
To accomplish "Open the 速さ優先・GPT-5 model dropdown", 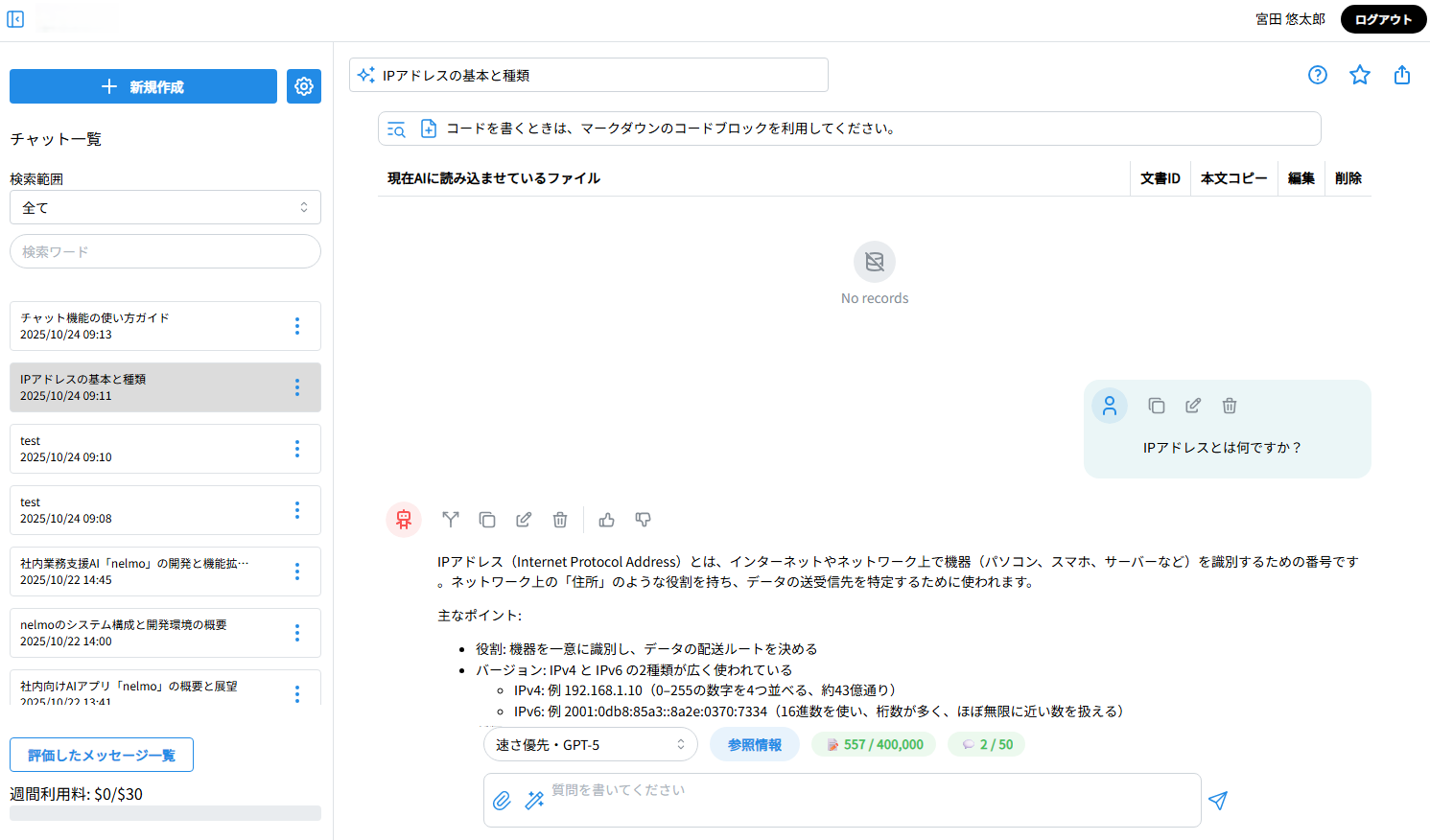I will tap(590, 745).
